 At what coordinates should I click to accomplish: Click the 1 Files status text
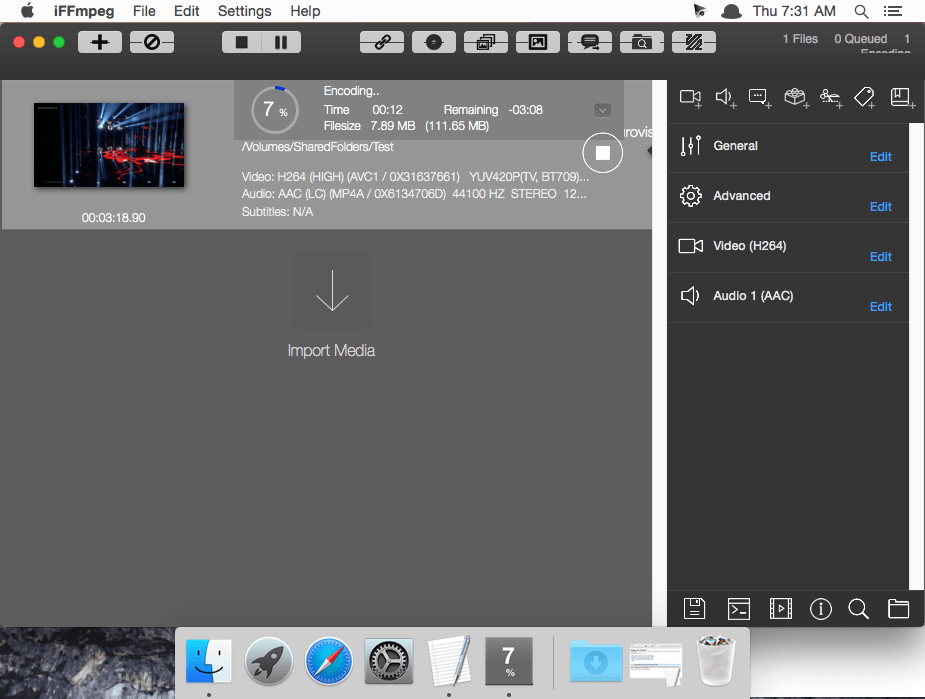point(800,39)
